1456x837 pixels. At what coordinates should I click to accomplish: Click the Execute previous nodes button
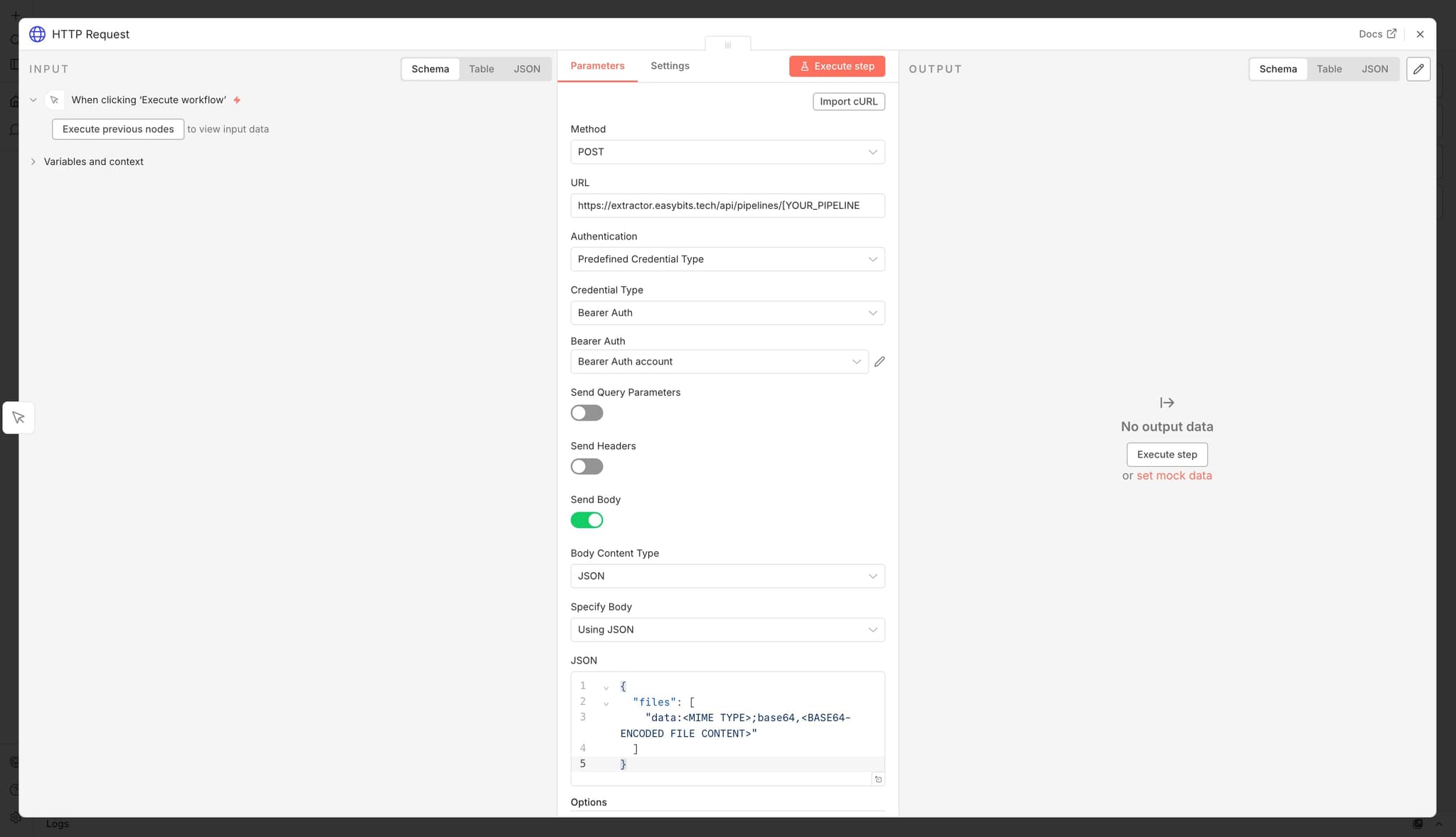[117, 129]
